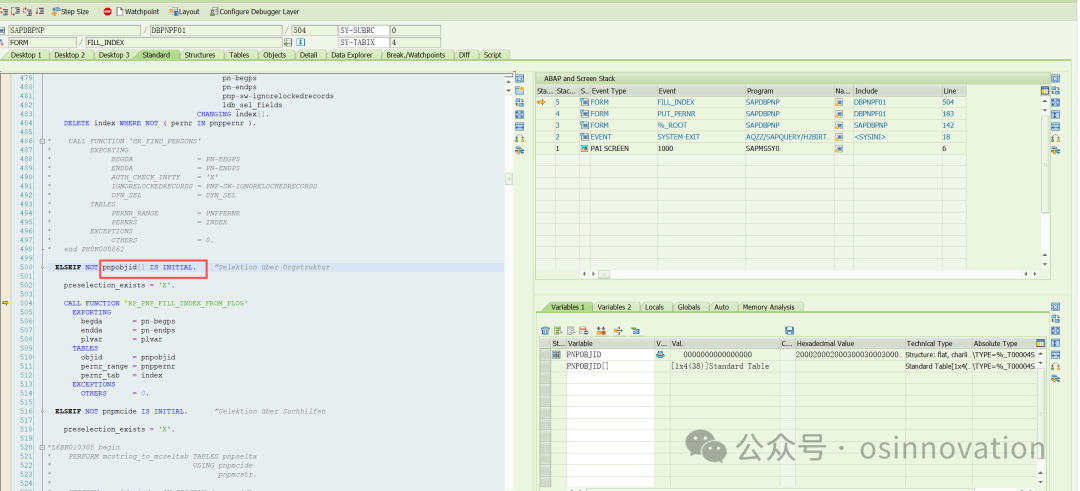Click the PNPOBJID[] variable name cell
The height and width of the screenshot is (491, 1080).
(610, 366)
